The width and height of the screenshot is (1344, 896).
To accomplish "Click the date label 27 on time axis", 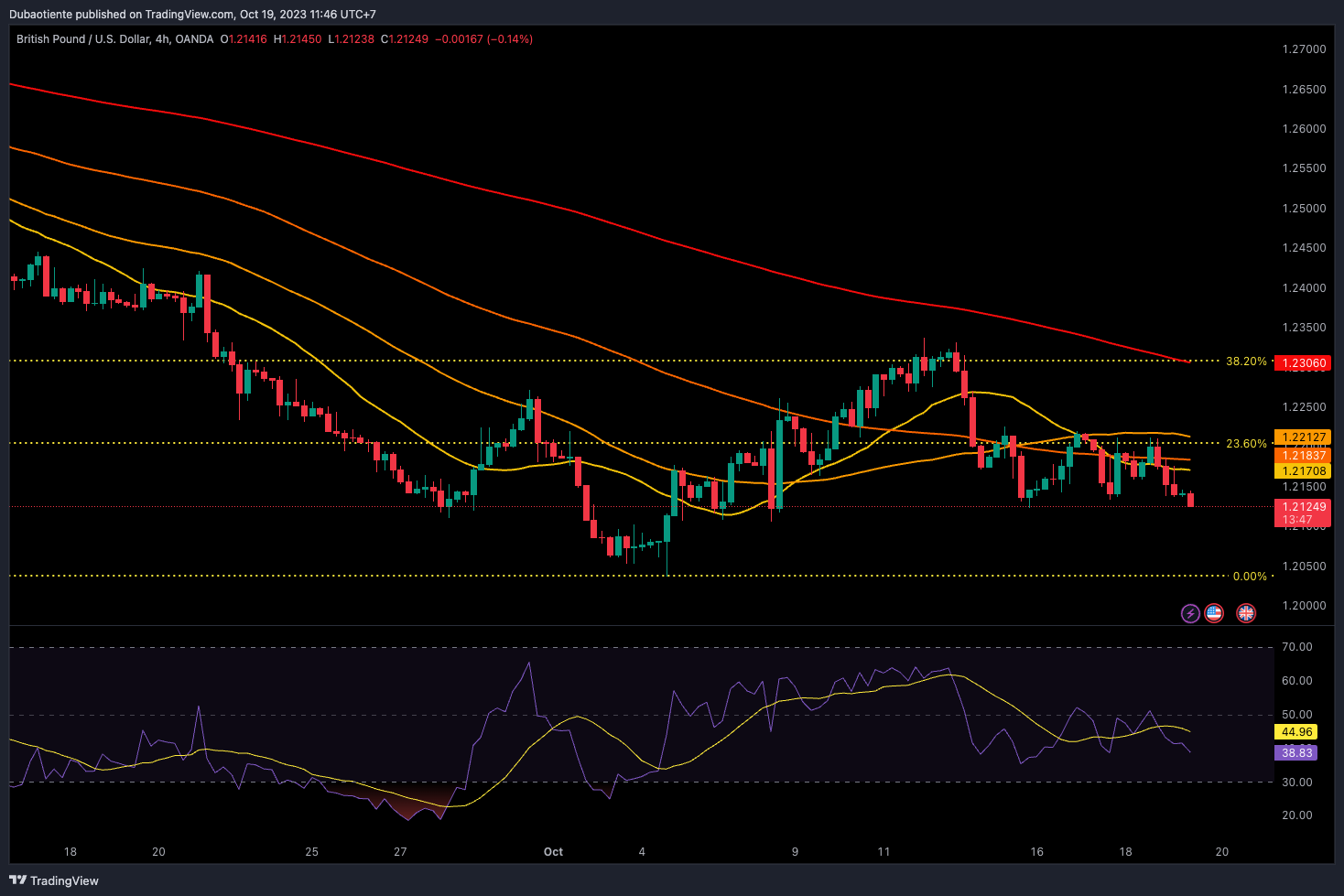I will (x=400, y=852).
